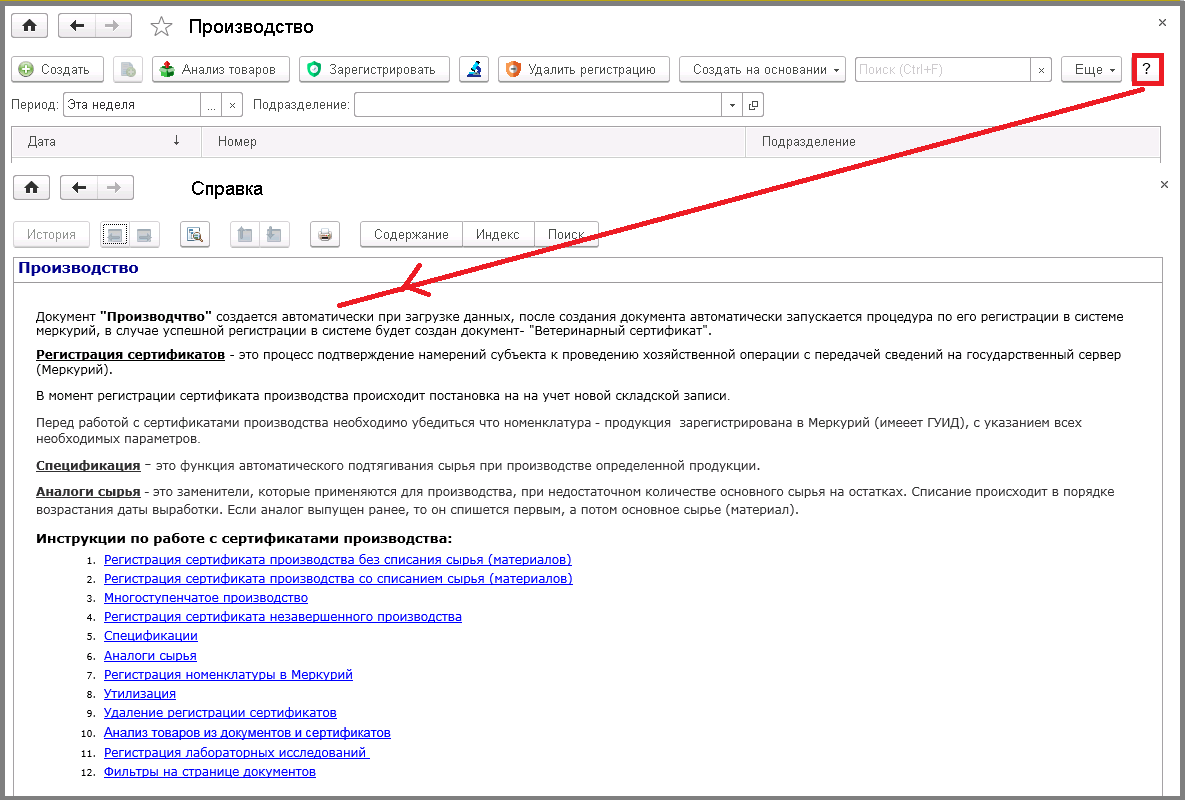Click the next topic down-arrow icon in Справка
This screenshot has height=800, width=1185.
pos(274,235)
